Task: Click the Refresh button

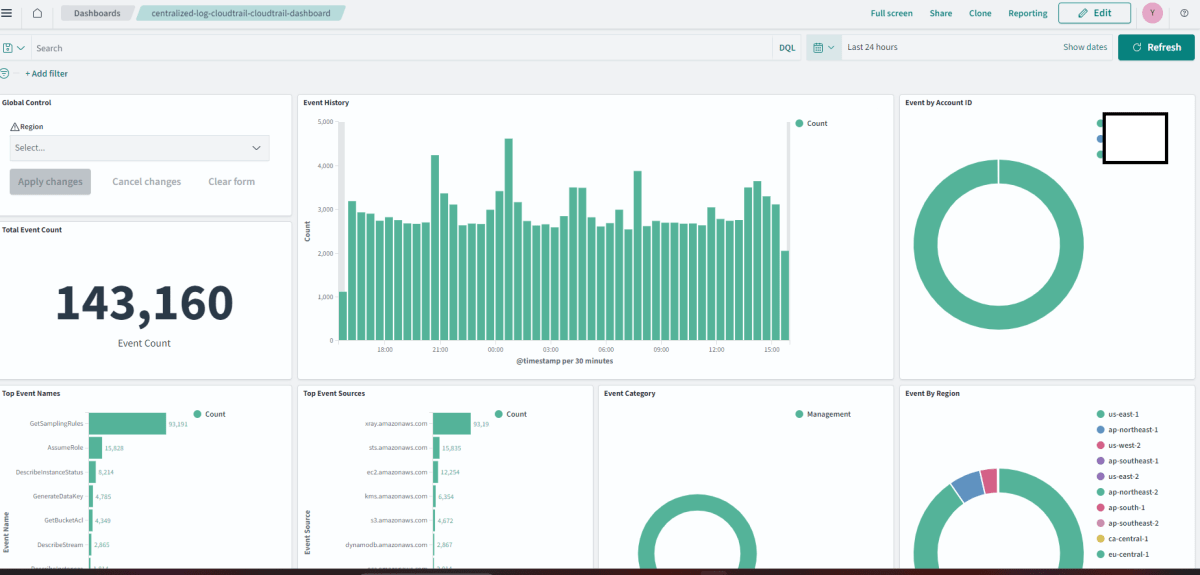Action: 1156,47
